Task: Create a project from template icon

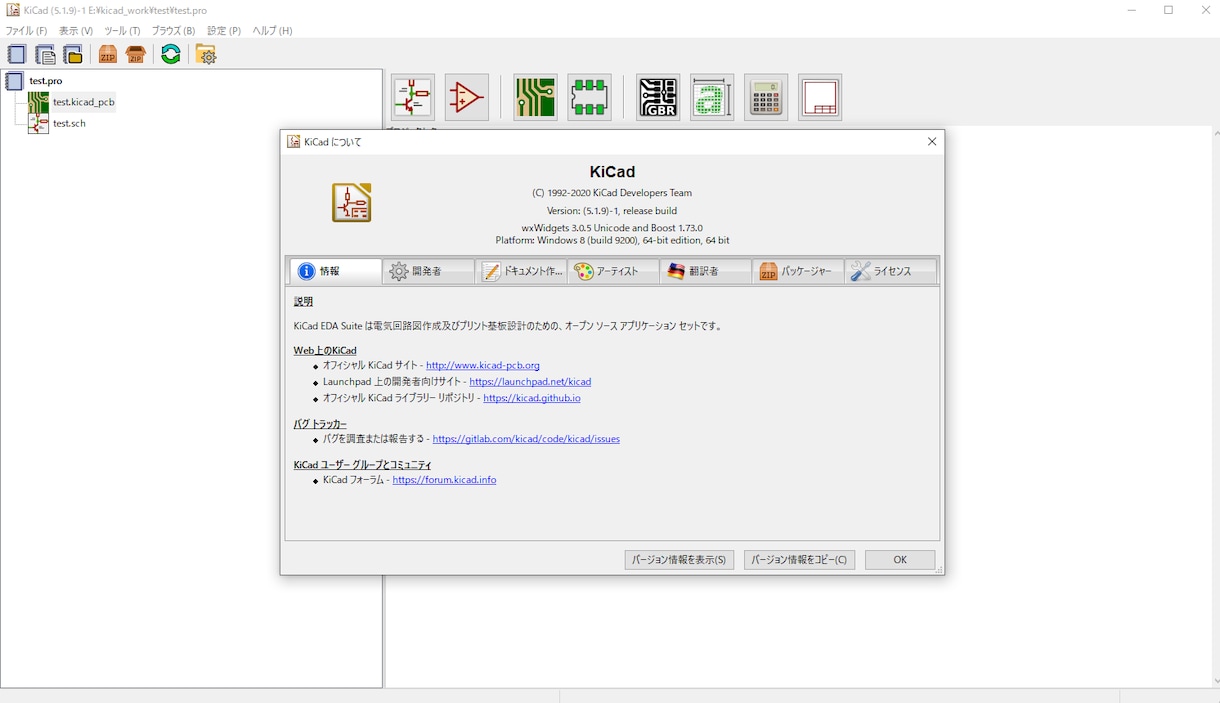Action: [x=45, y=55]
